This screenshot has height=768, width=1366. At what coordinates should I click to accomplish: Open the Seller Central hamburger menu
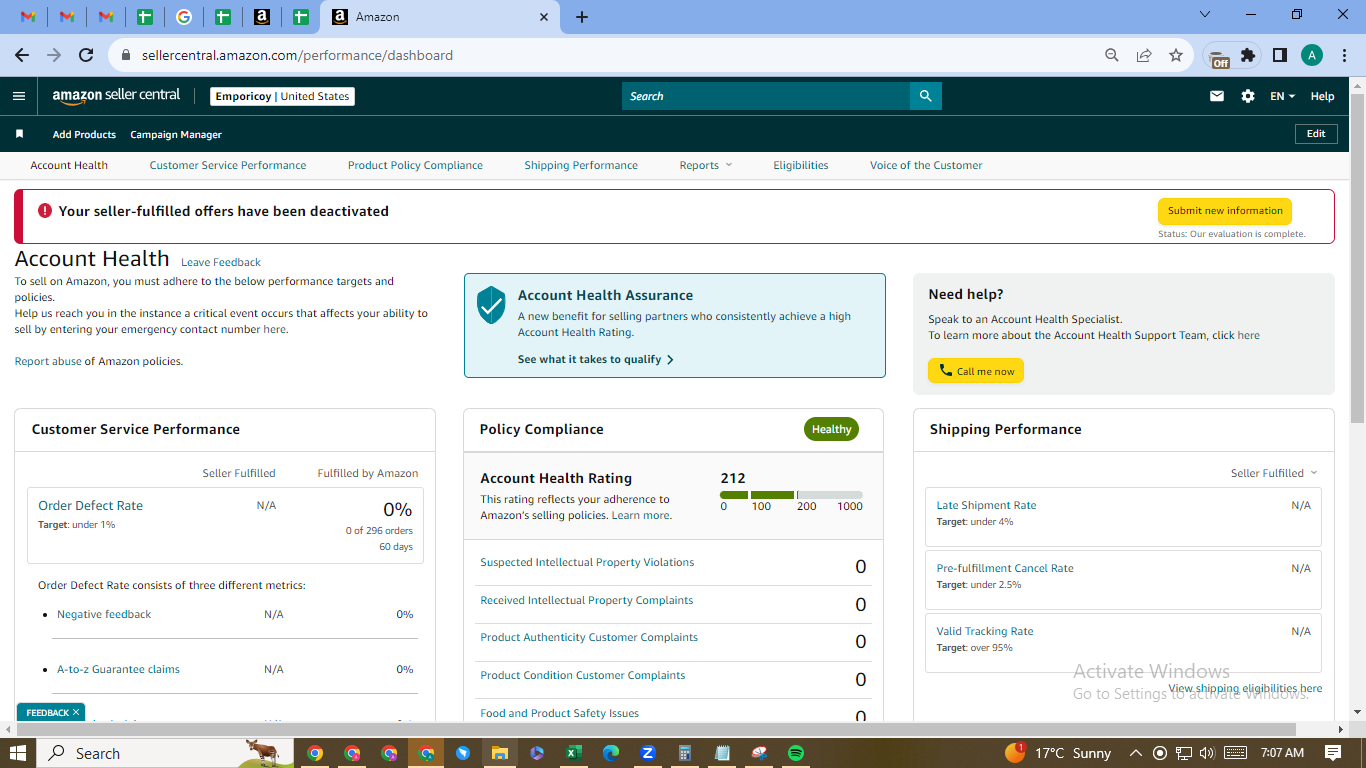[19, 96]
